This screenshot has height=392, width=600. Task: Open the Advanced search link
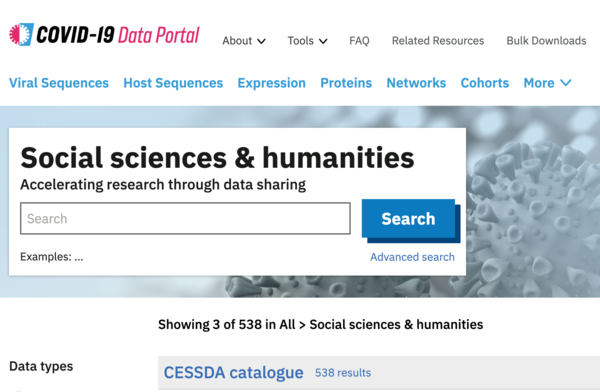point(412,257)
